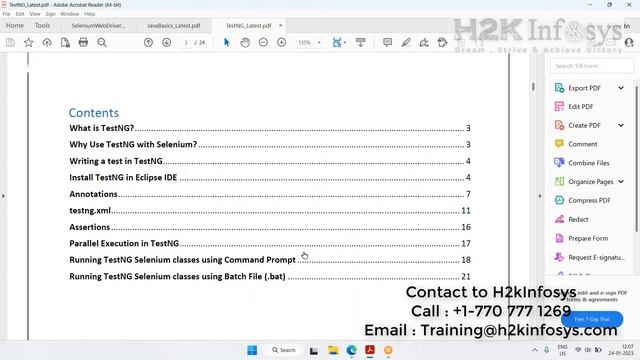640x360 pixels.
Task: Click the print icon in toolbar
Action: [83, 42]
